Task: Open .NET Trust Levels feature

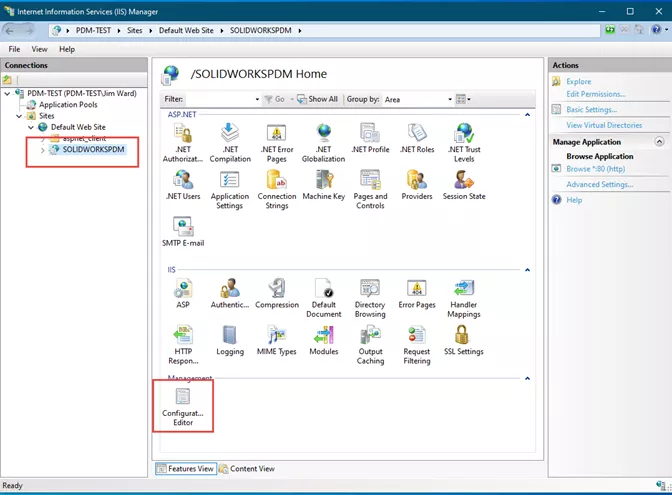Action: pos(464,142)
